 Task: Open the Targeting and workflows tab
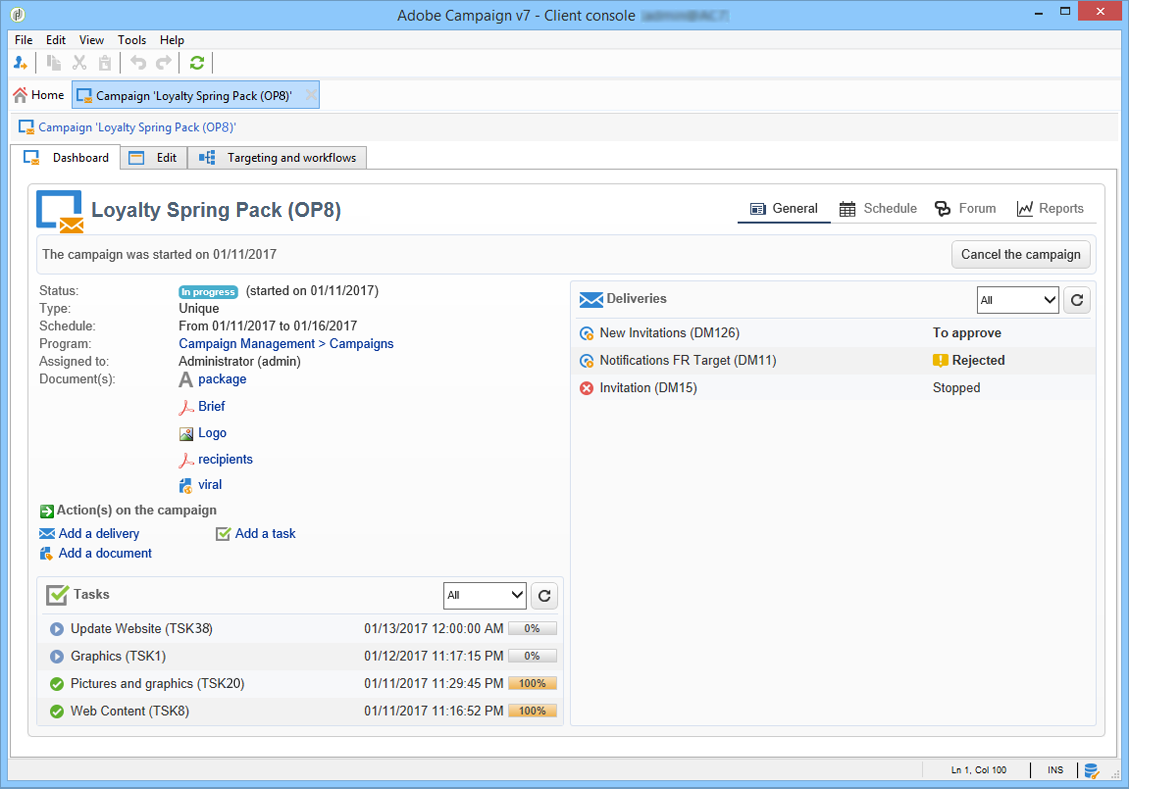(277, 158)
